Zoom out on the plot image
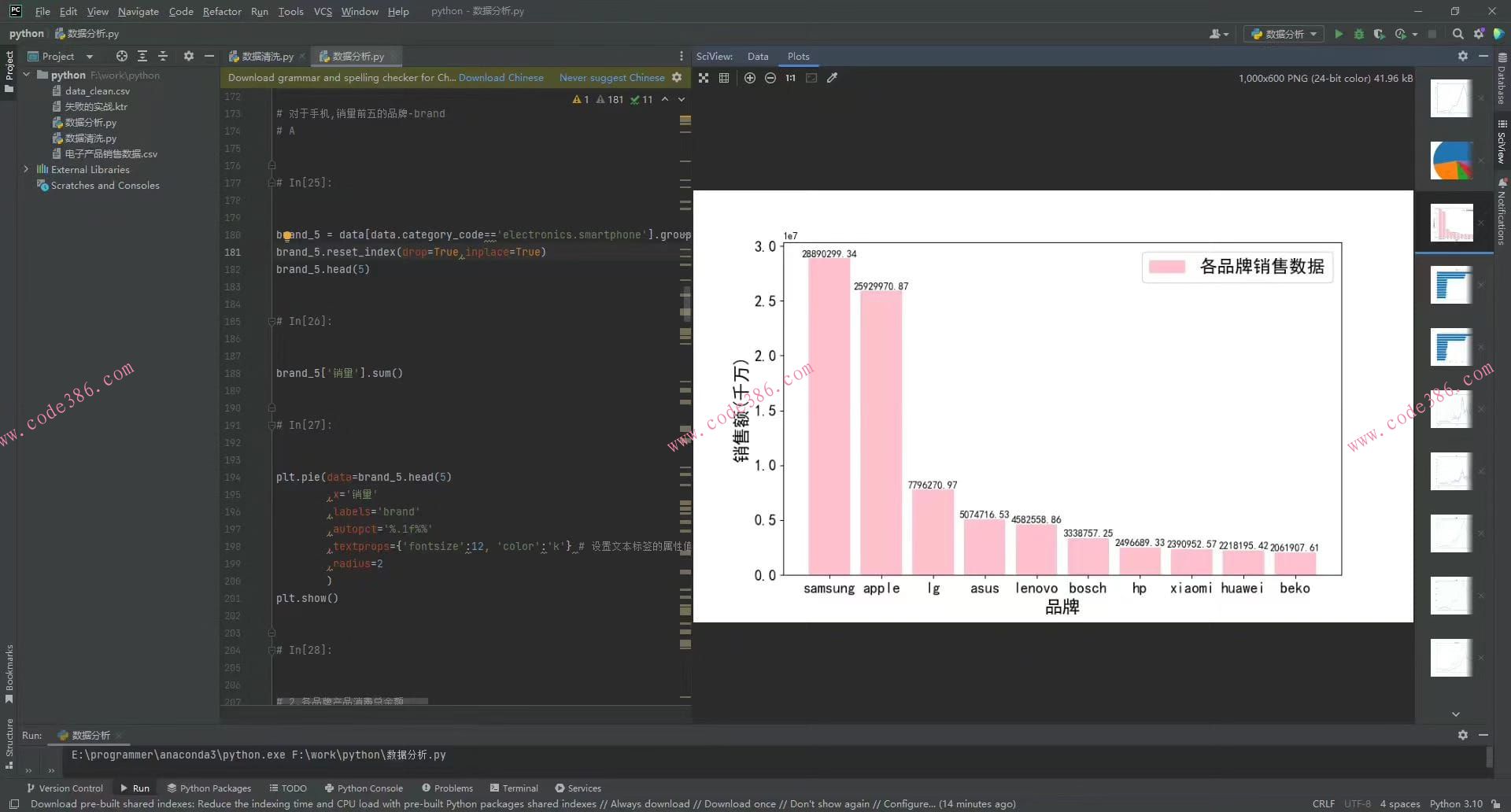Viewport: 1511px width, 812px height. 770,78
